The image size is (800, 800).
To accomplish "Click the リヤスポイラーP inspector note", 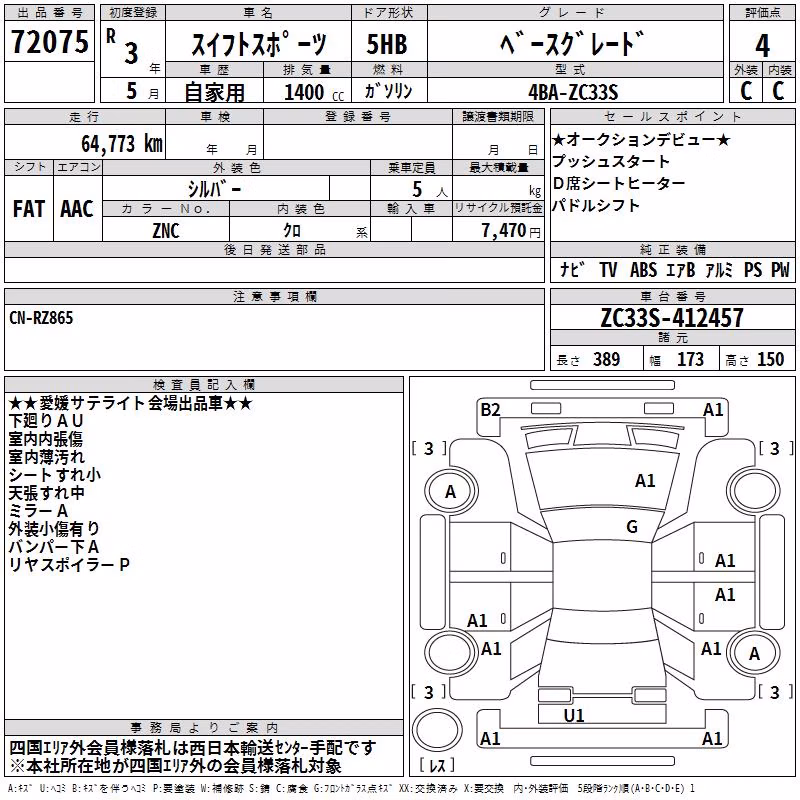I will point(69,565).
